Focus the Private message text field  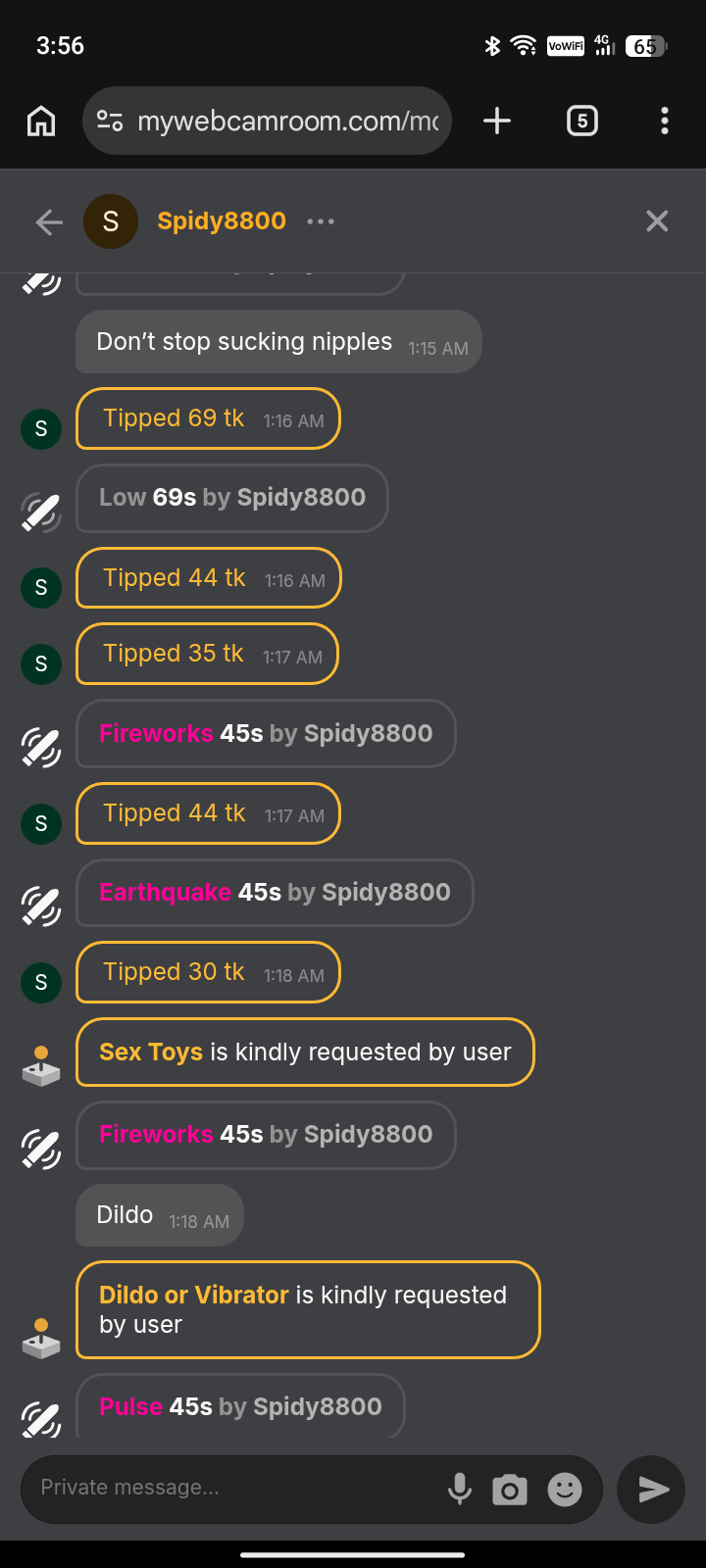[x=235, y=1488]
